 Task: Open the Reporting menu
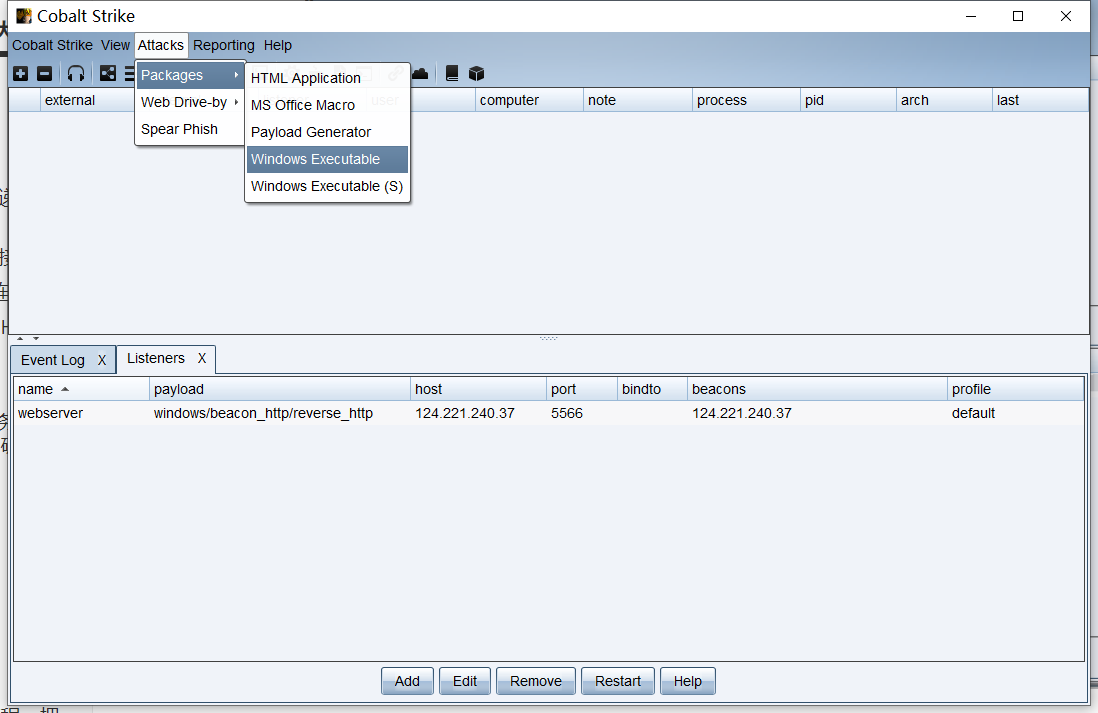(223, 45)
